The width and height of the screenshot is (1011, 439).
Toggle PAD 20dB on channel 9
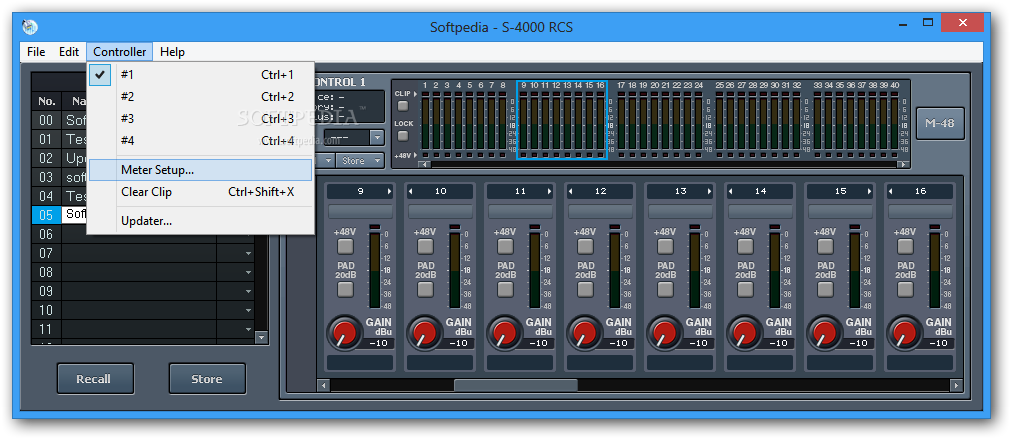pos(345,289)
